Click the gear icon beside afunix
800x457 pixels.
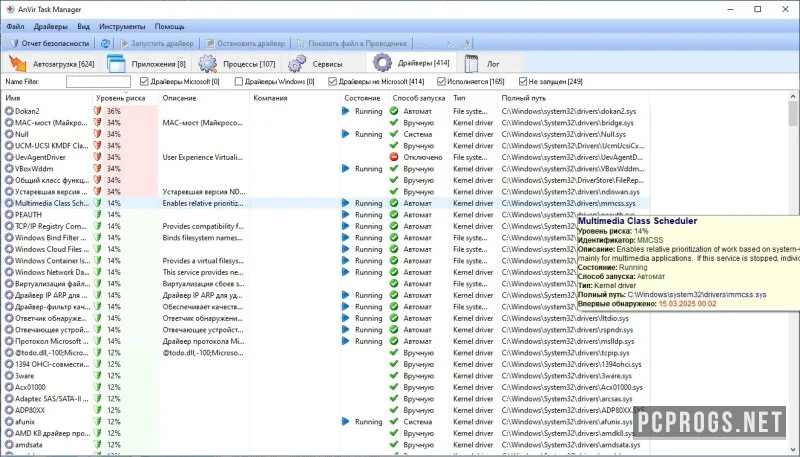[x=9, y=422]
